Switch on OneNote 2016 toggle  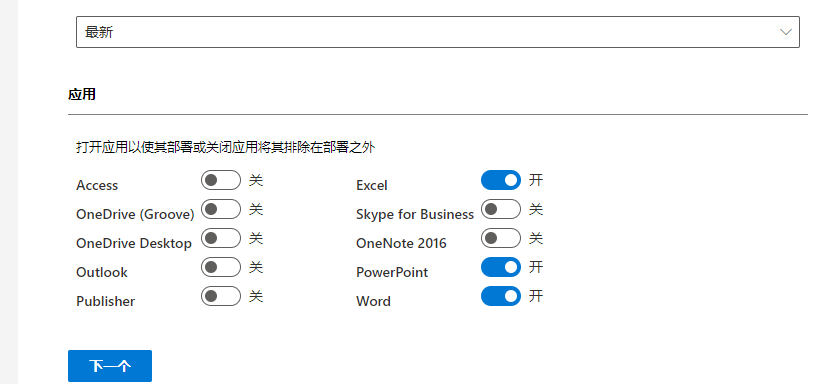501,239
